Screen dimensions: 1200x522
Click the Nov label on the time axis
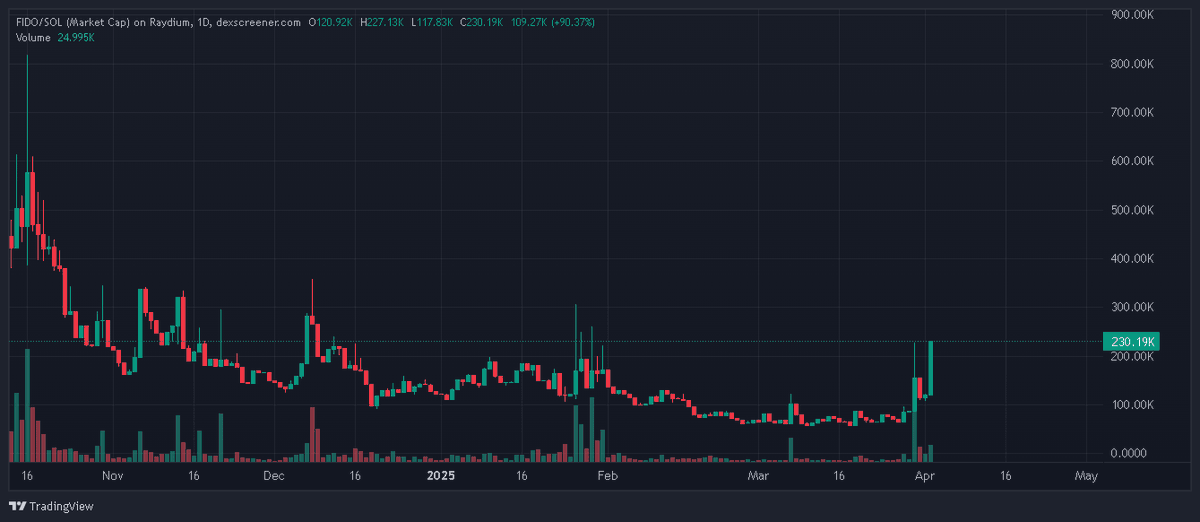point(112,476)
